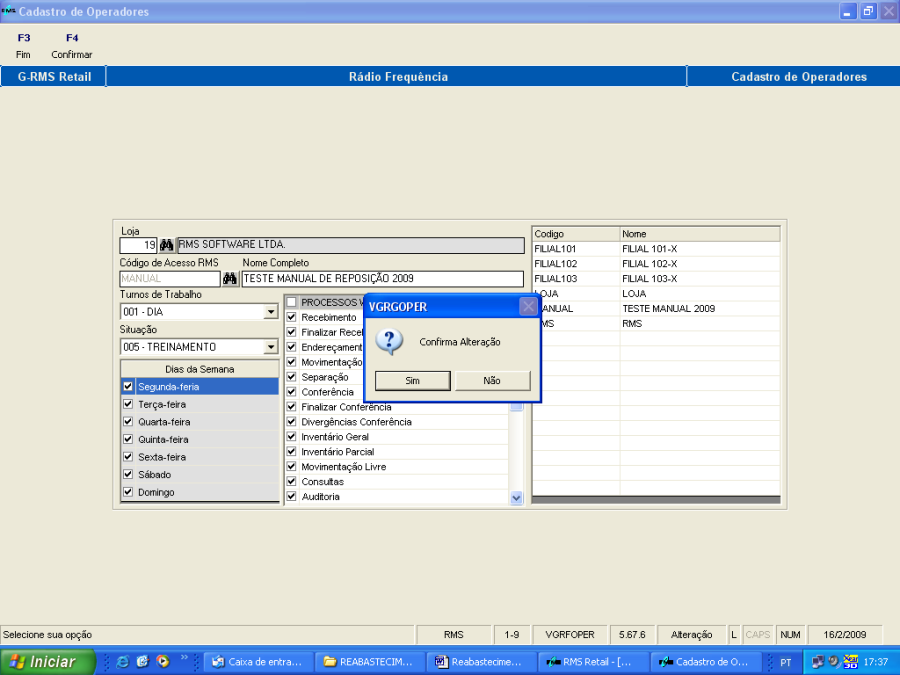This screenshot has width=900, height=675.
Task: Switch to Cadastro de O taskbar item
Action: click(x=705, y=662)
